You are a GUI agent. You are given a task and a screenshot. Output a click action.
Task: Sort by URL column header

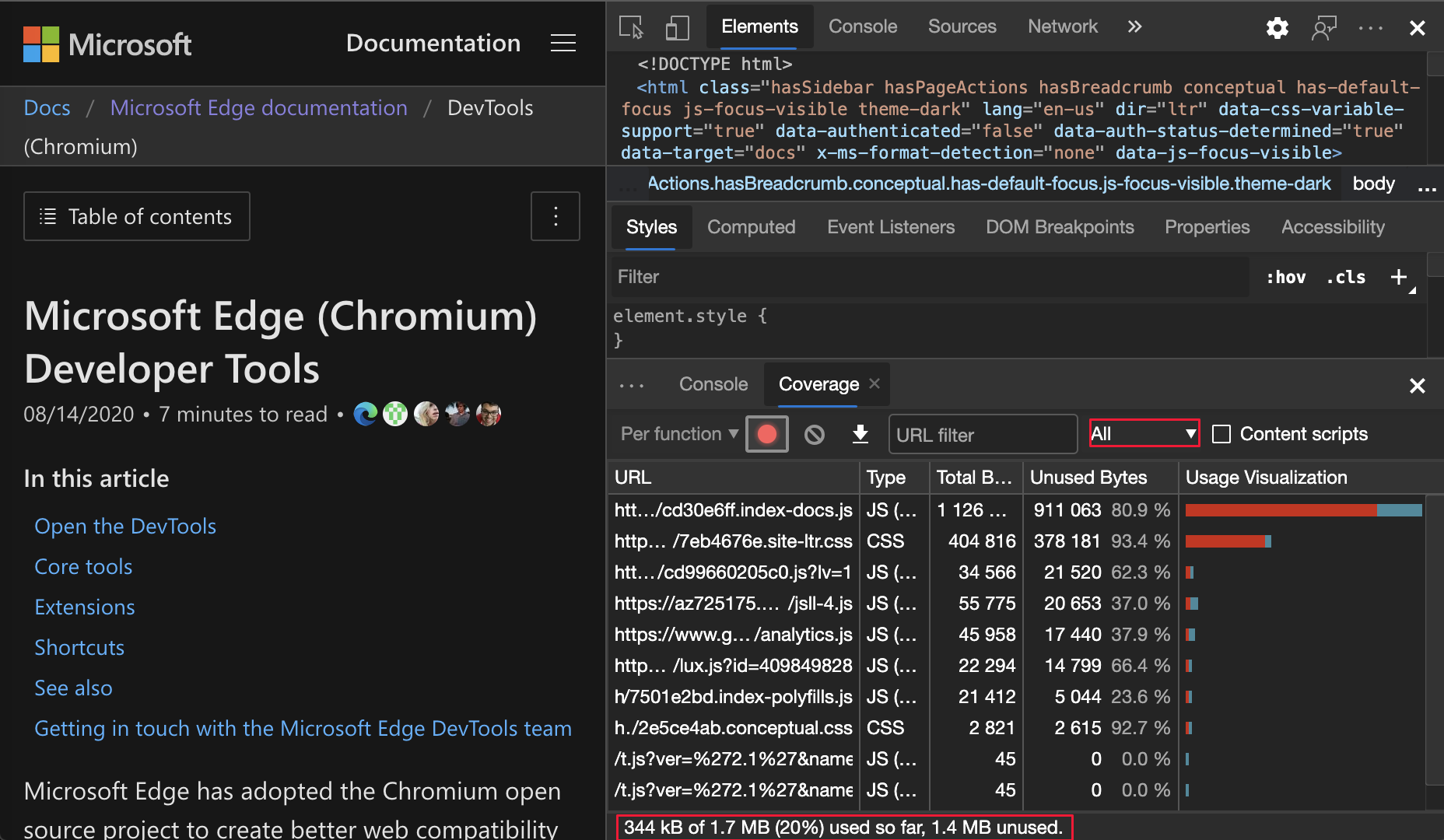point(733,478)
